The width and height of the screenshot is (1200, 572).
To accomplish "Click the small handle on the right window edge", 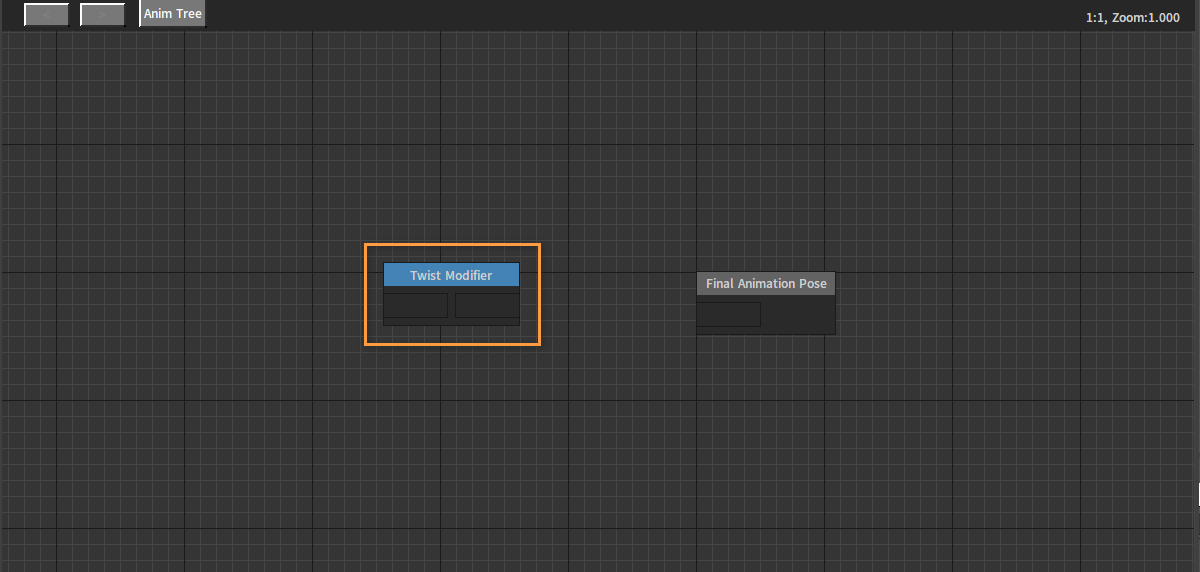I will point(1197,493).
